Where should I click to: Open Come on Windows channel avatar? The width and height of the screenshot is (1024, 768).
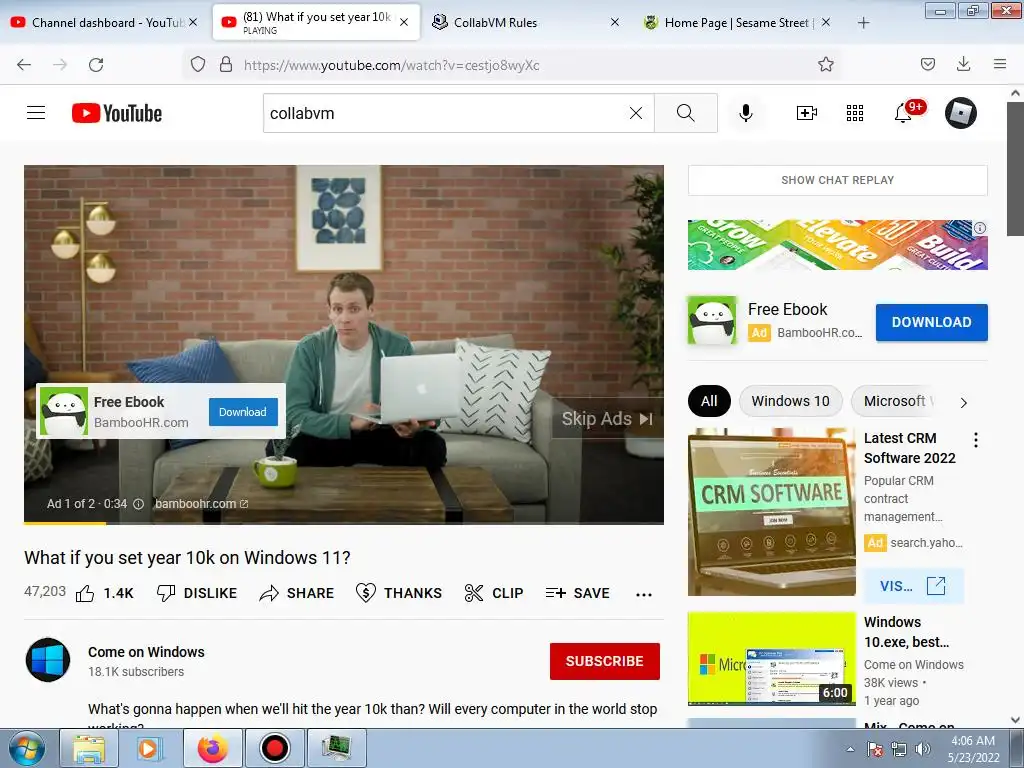tap(48, 660)
